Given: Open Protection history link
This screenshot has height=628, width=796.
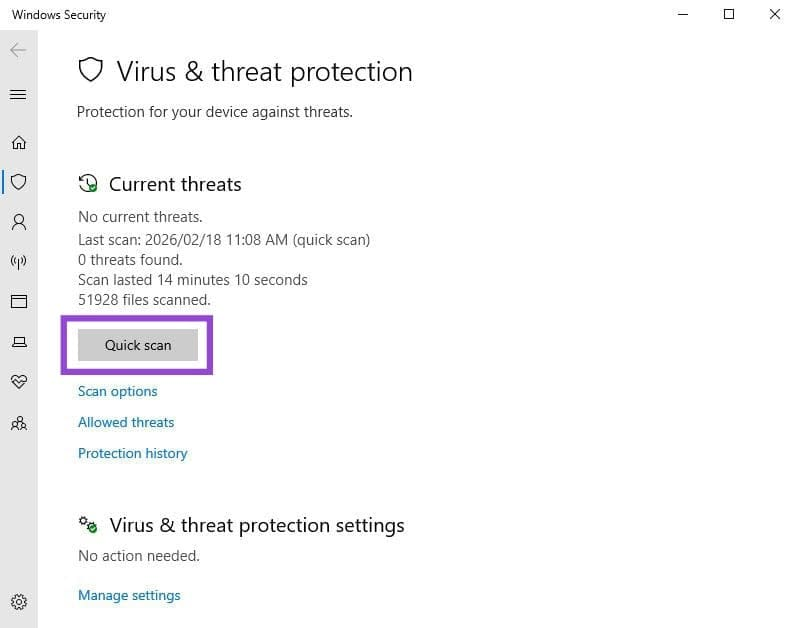Looking at the screenshot, I should pos(133,453).
